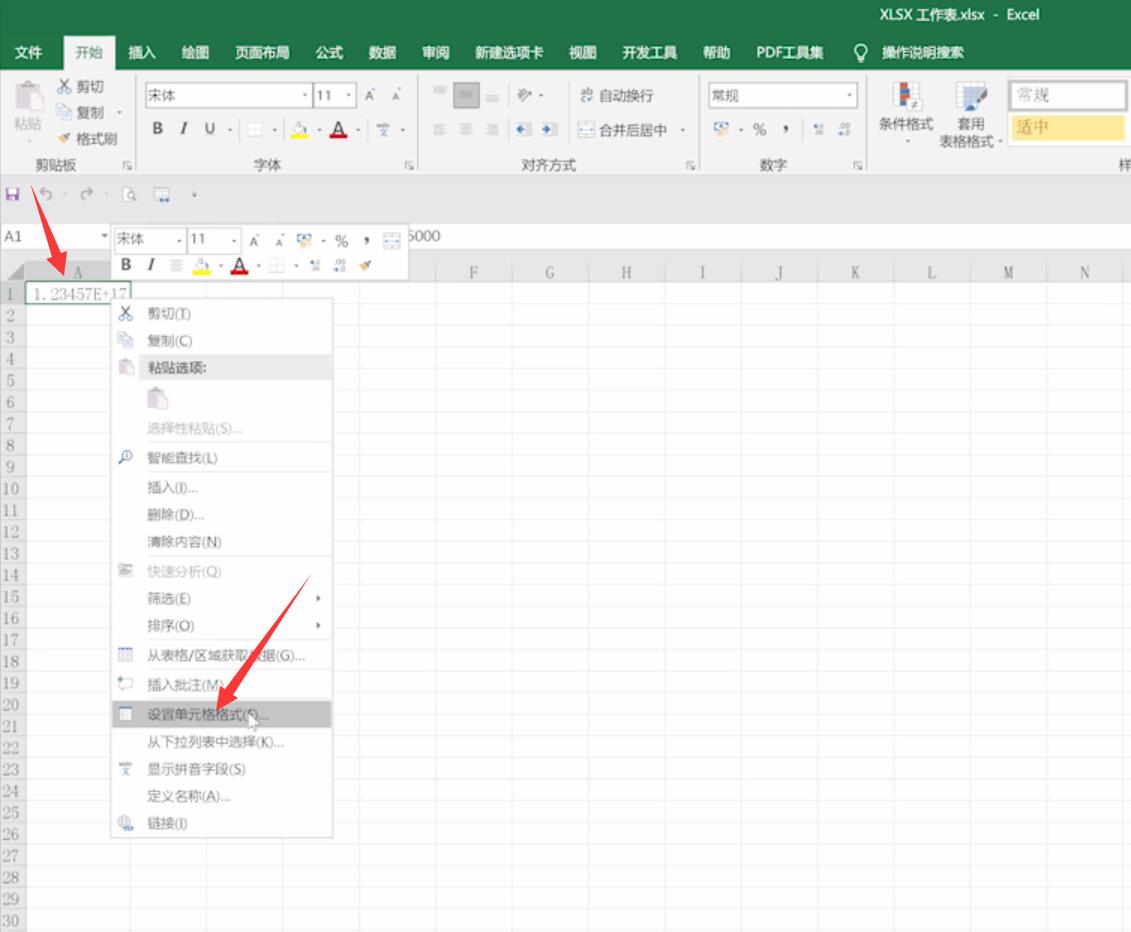Choose 插入批注(M) in the context menu
The width and height of the screenshot is (1131, 932).
coord(222,685)
